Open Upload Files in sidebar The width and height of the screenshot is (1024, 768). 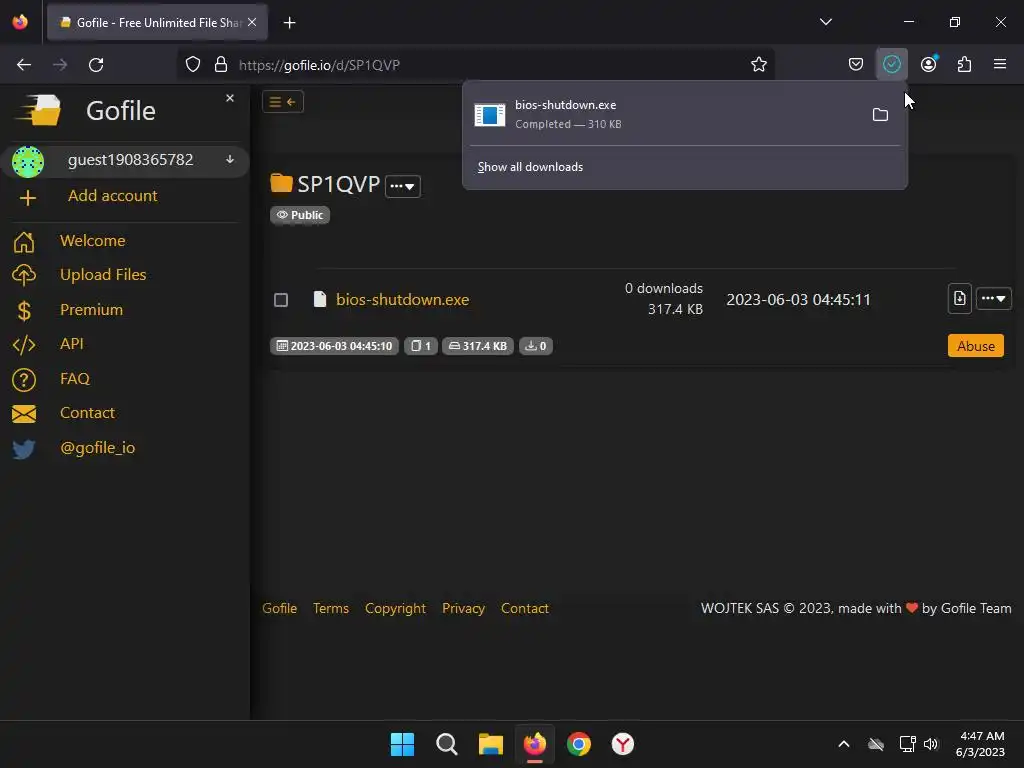click(x=103, y=275)
